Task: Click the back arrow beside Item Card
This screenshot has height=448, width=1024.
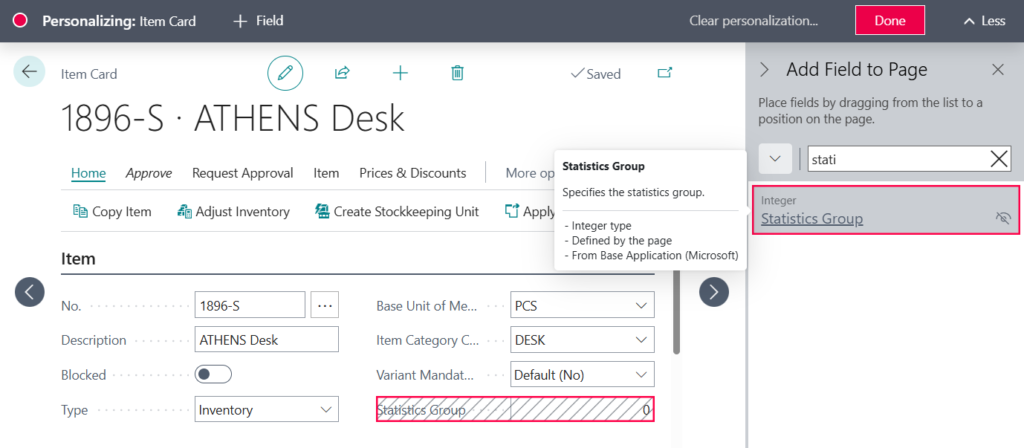Action: pyautogui.click(x=29, y=72)
